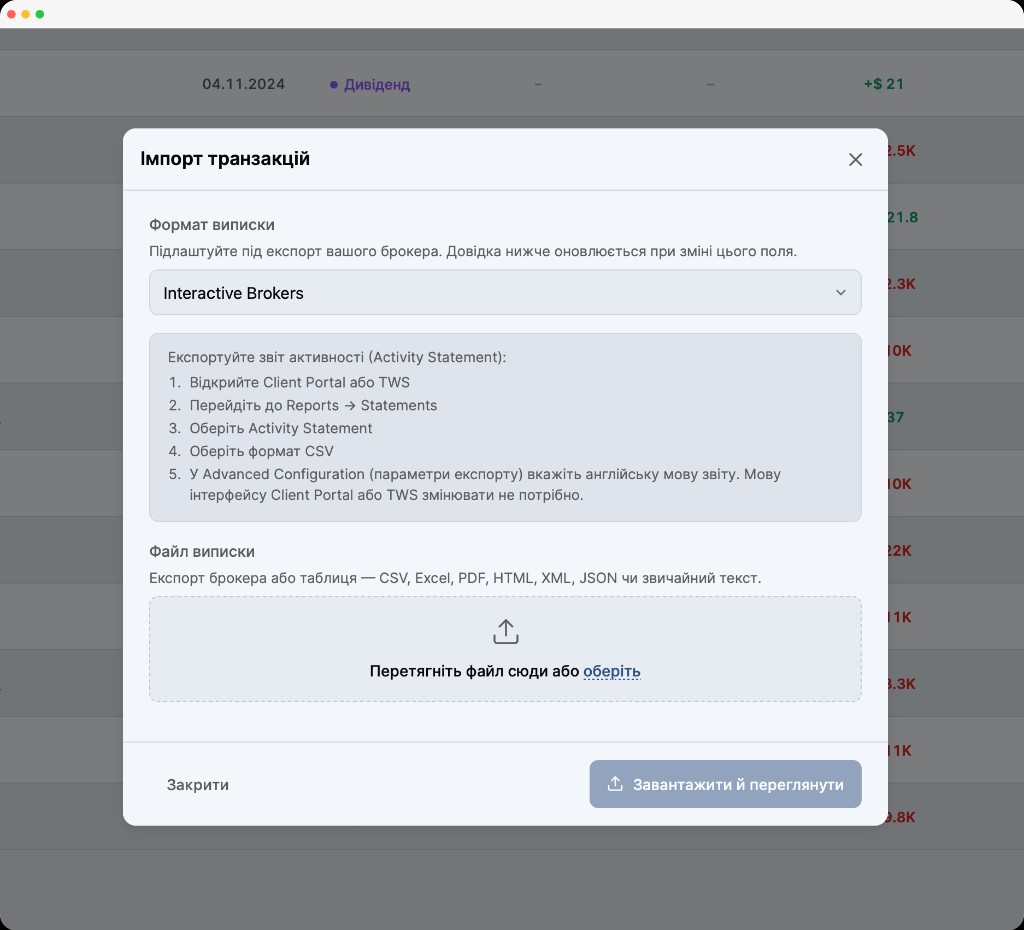Click the Імпорт транзакцій dialog title
The image size is (1024, 930).
point(225,159)
